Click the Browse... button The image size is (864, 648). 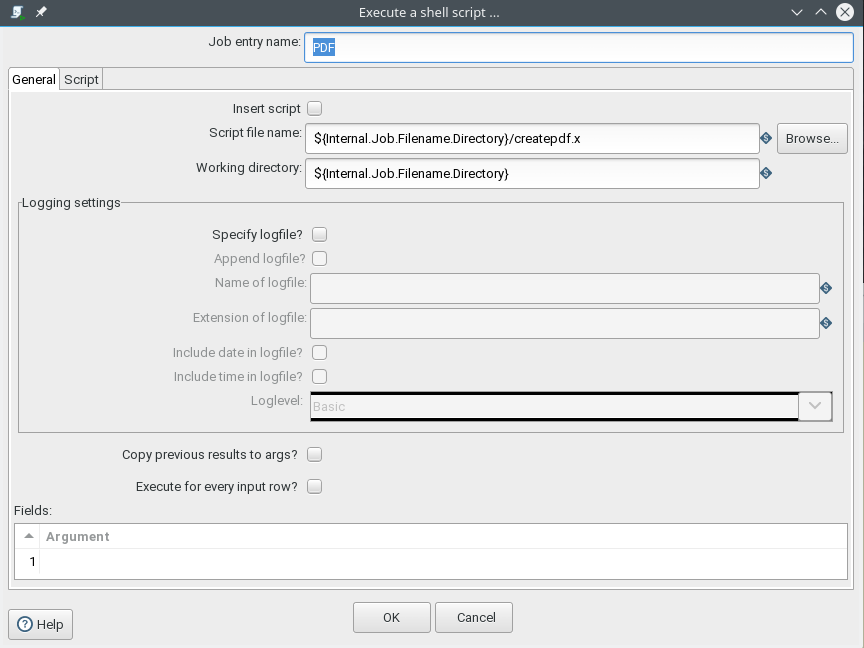pyautogui.click(x=812, y=138)
